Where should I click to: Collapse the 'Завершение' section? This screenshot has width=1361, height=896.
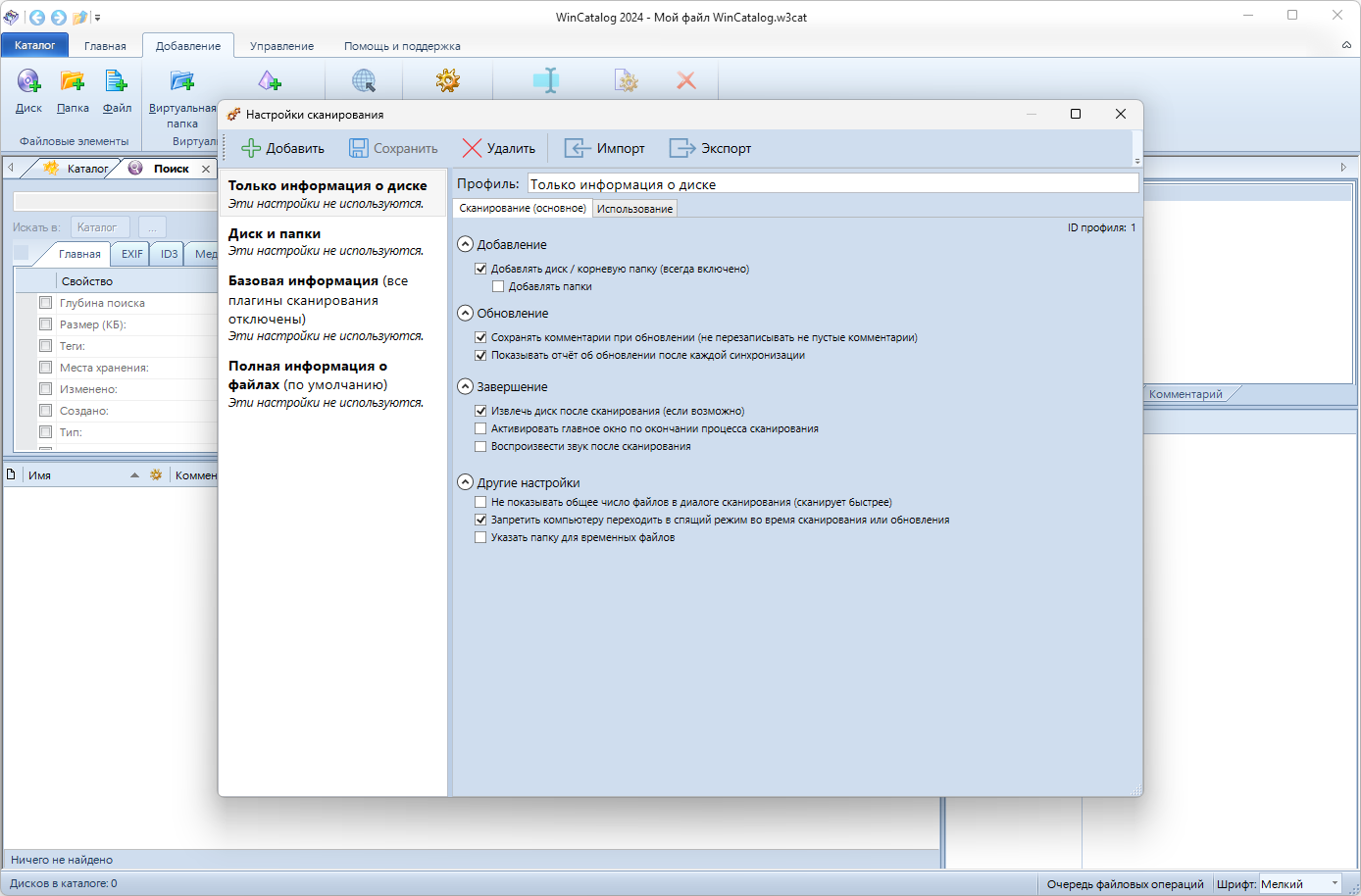(x=466, y=386)
